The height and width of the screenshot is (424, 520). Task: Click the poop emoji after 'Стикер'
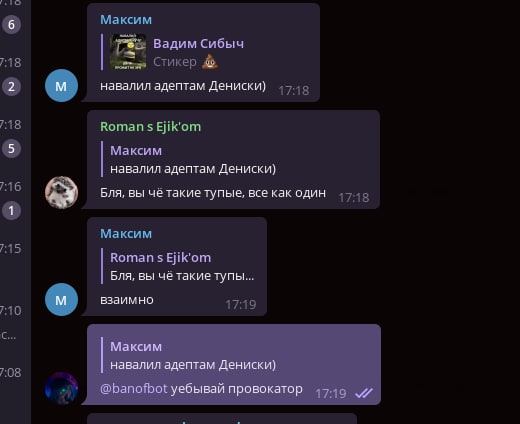210,62
